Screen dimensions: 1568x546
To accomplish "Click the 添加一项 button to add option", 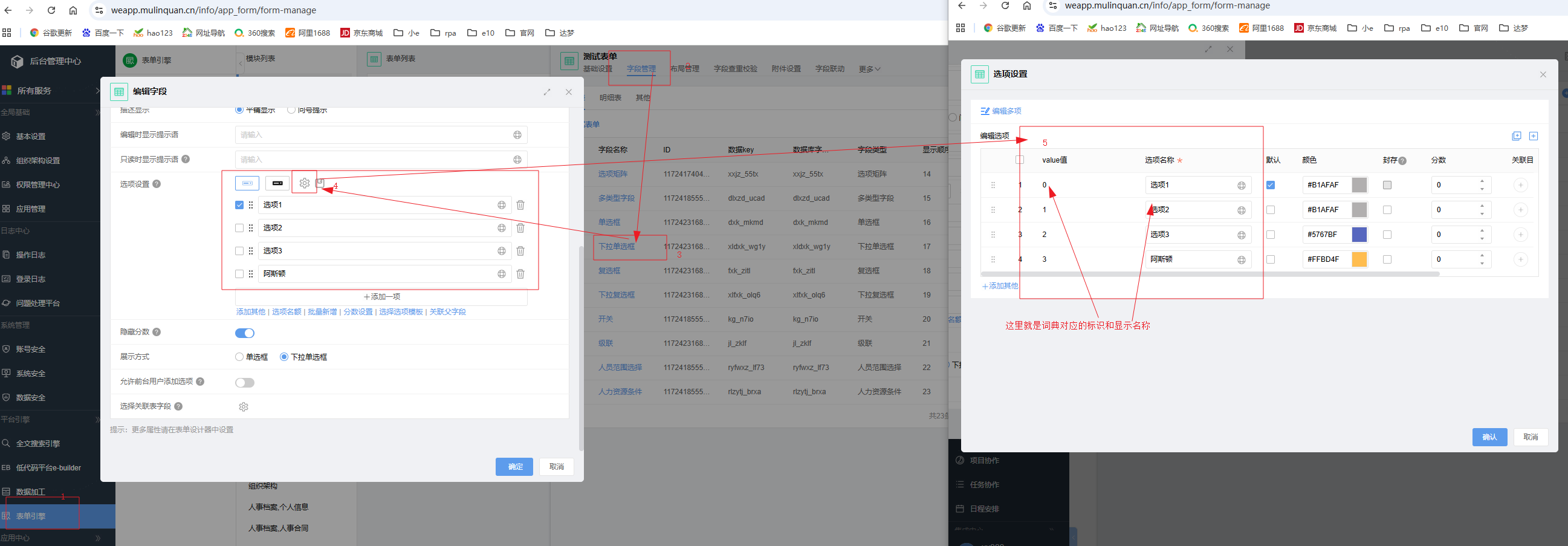I will [382, 296].
